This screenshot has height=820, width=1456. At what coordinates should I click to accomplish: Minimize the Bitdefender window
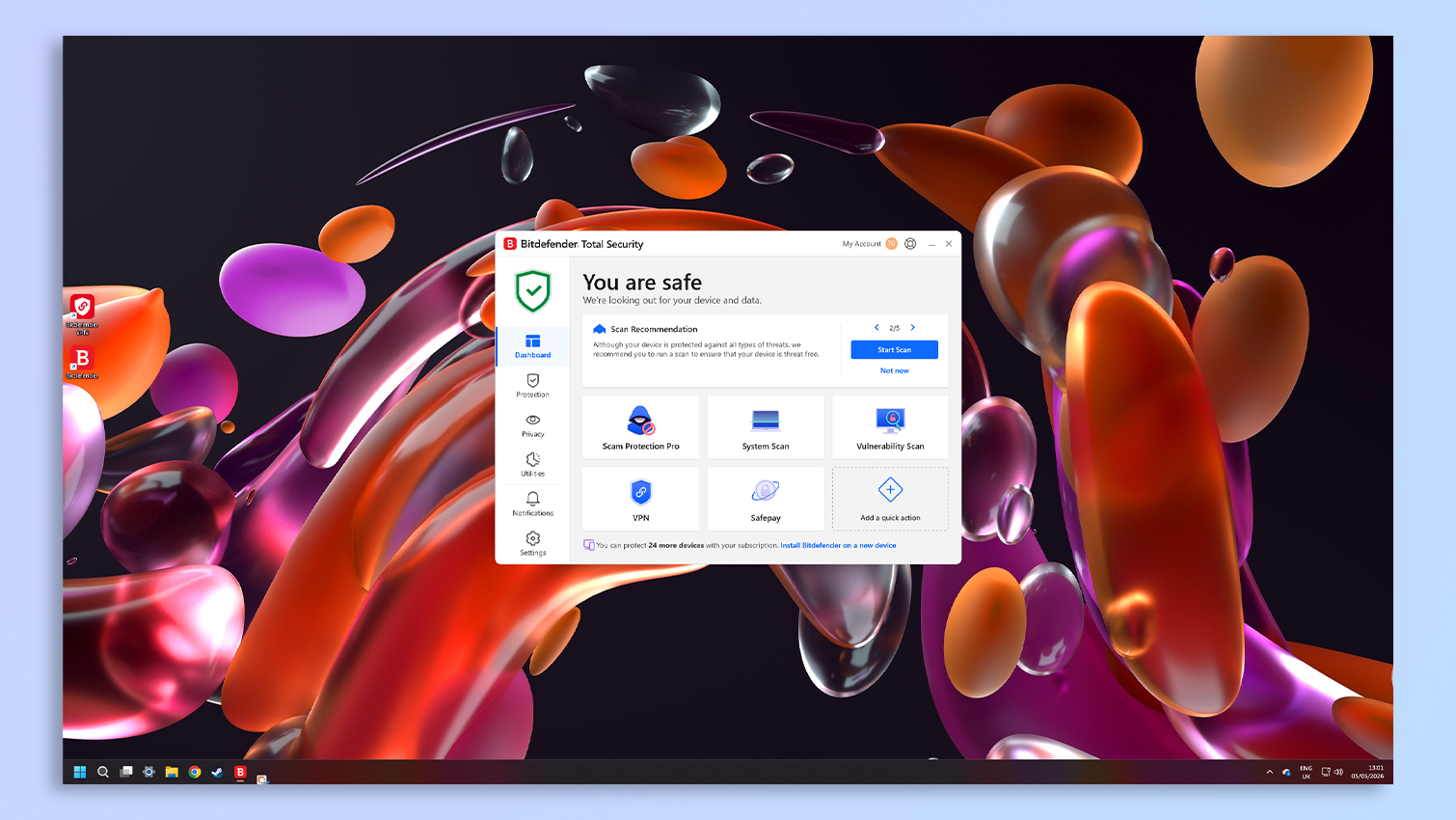click(931, 244)
